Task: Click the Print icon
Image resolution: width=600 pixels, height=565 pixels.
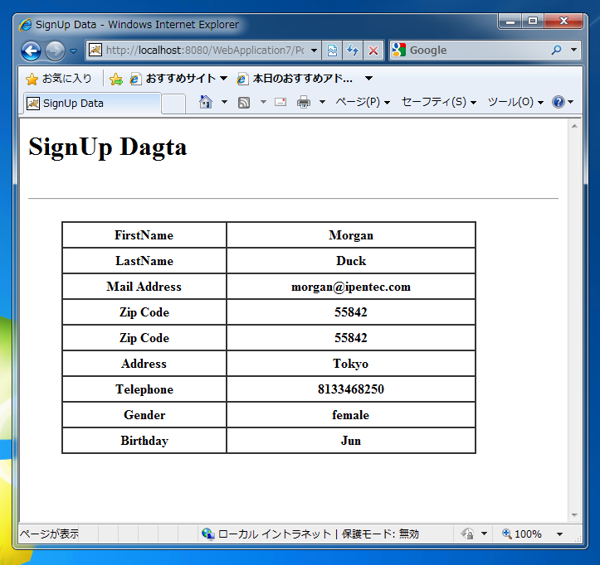Action: pos(304,102)
